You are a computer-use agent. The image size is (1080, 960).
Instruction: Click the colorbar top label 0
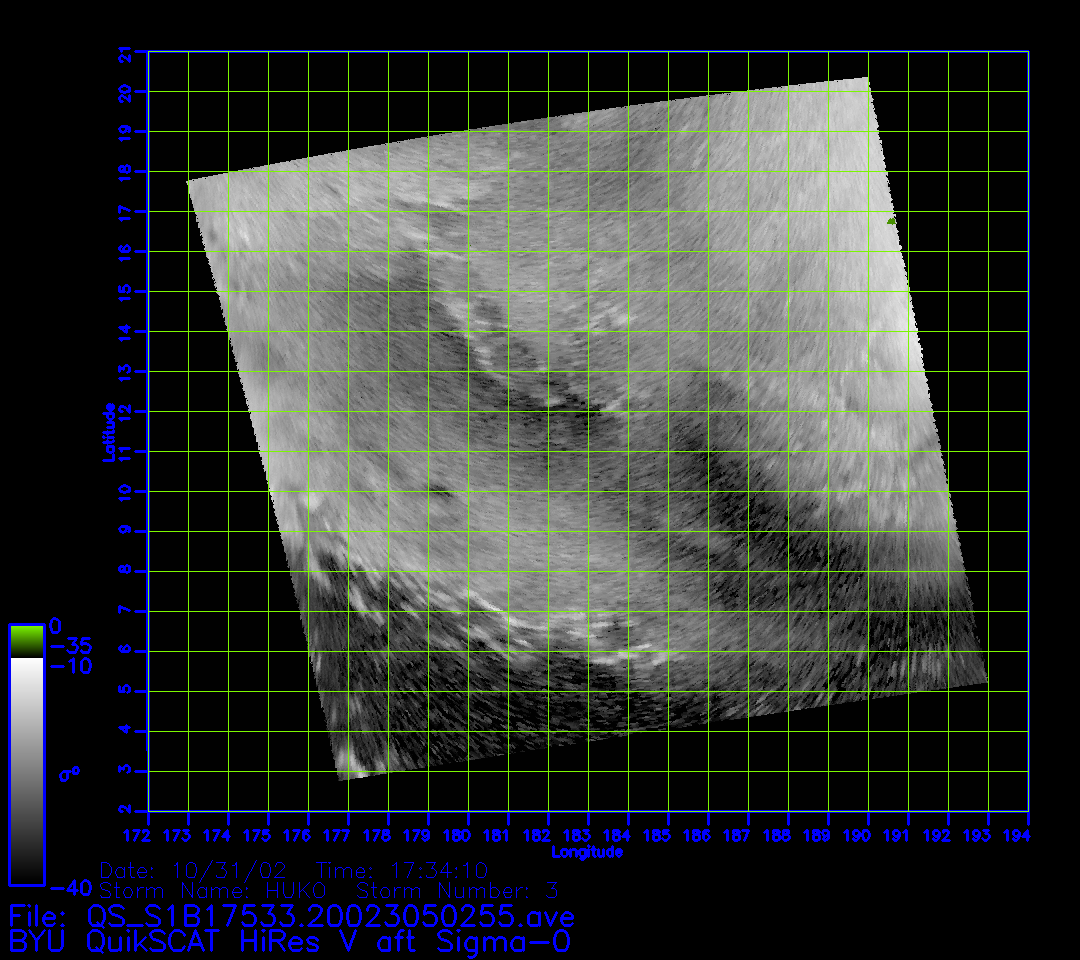[x=56, y=627]
